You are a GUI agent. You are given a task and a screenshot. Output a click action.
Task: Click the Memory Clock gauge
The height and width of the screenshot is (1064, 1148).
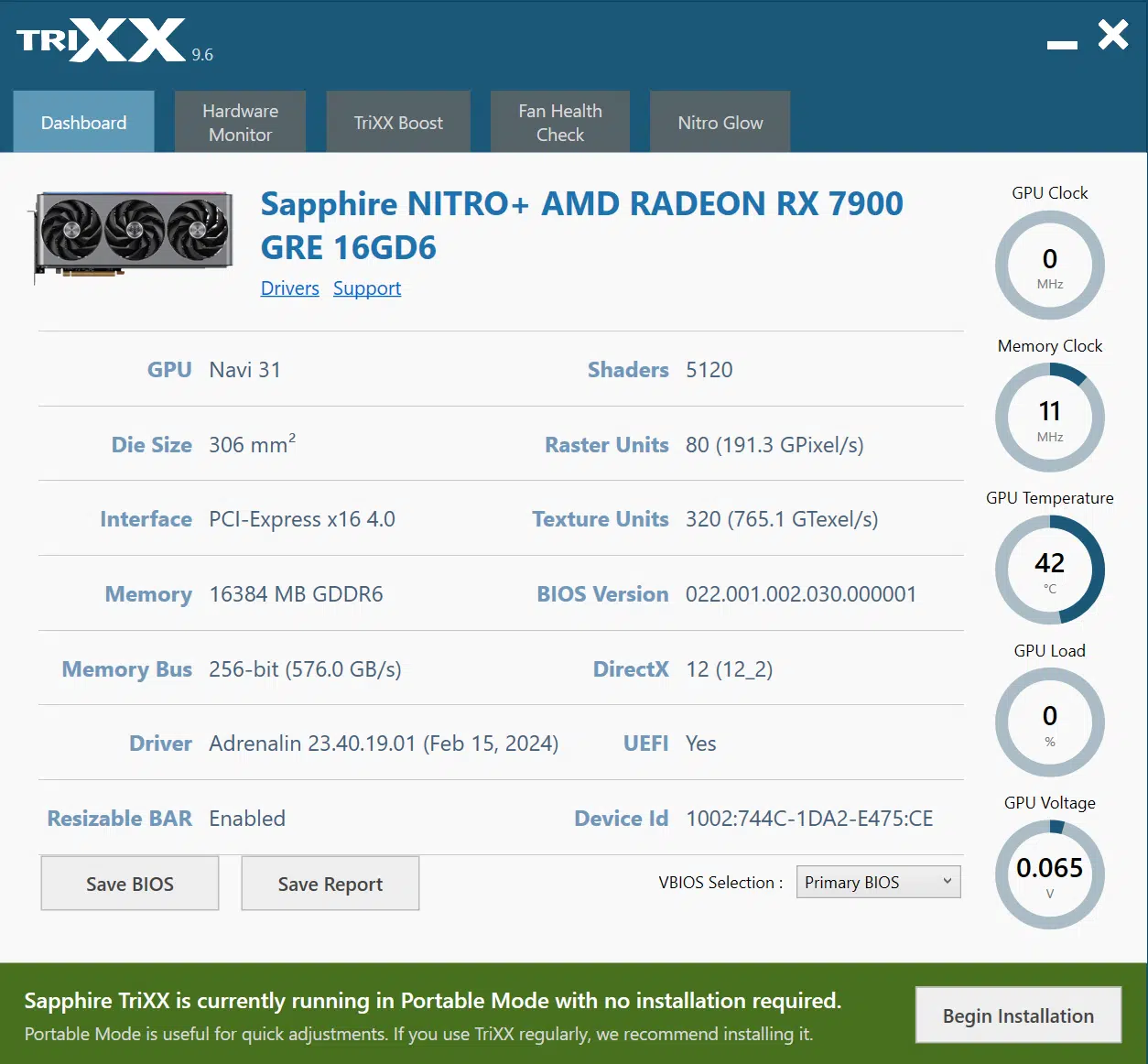point(1050,418)
